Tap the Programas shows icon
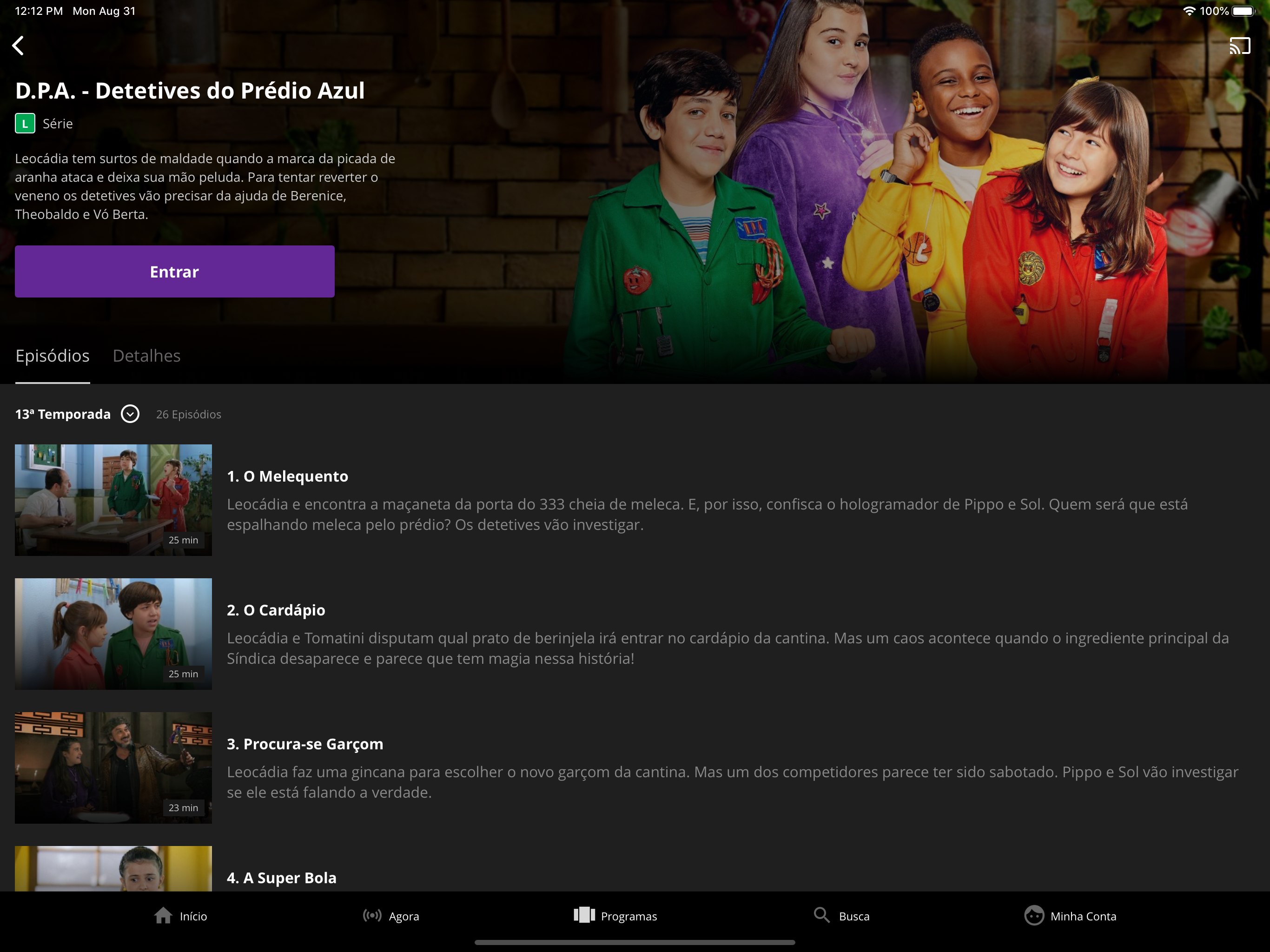 (x=584, y=915)
